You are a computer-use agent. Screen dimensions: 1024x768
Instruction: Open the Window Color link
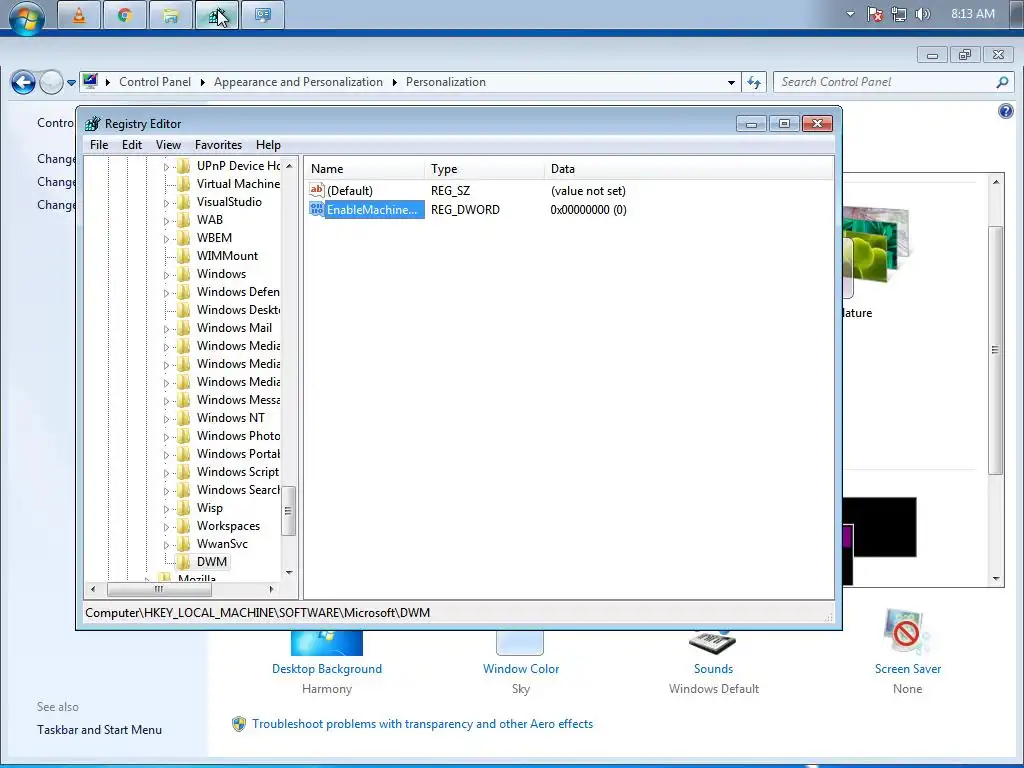(520, 669)
